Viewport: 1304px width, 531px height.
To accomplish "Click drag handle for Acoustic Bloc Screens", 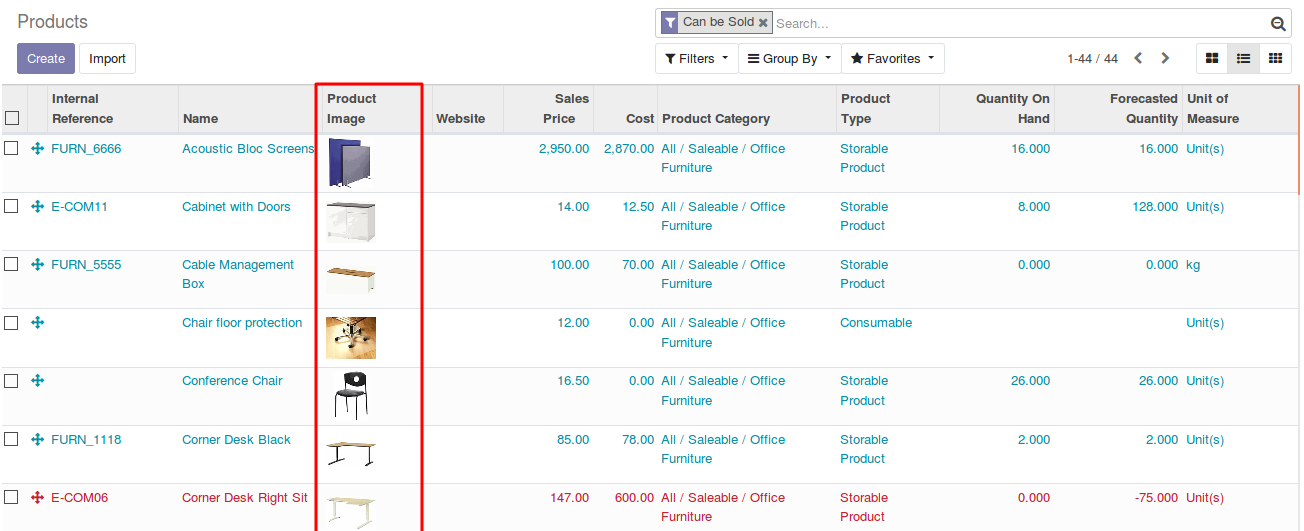I will (x=38, y=149).
